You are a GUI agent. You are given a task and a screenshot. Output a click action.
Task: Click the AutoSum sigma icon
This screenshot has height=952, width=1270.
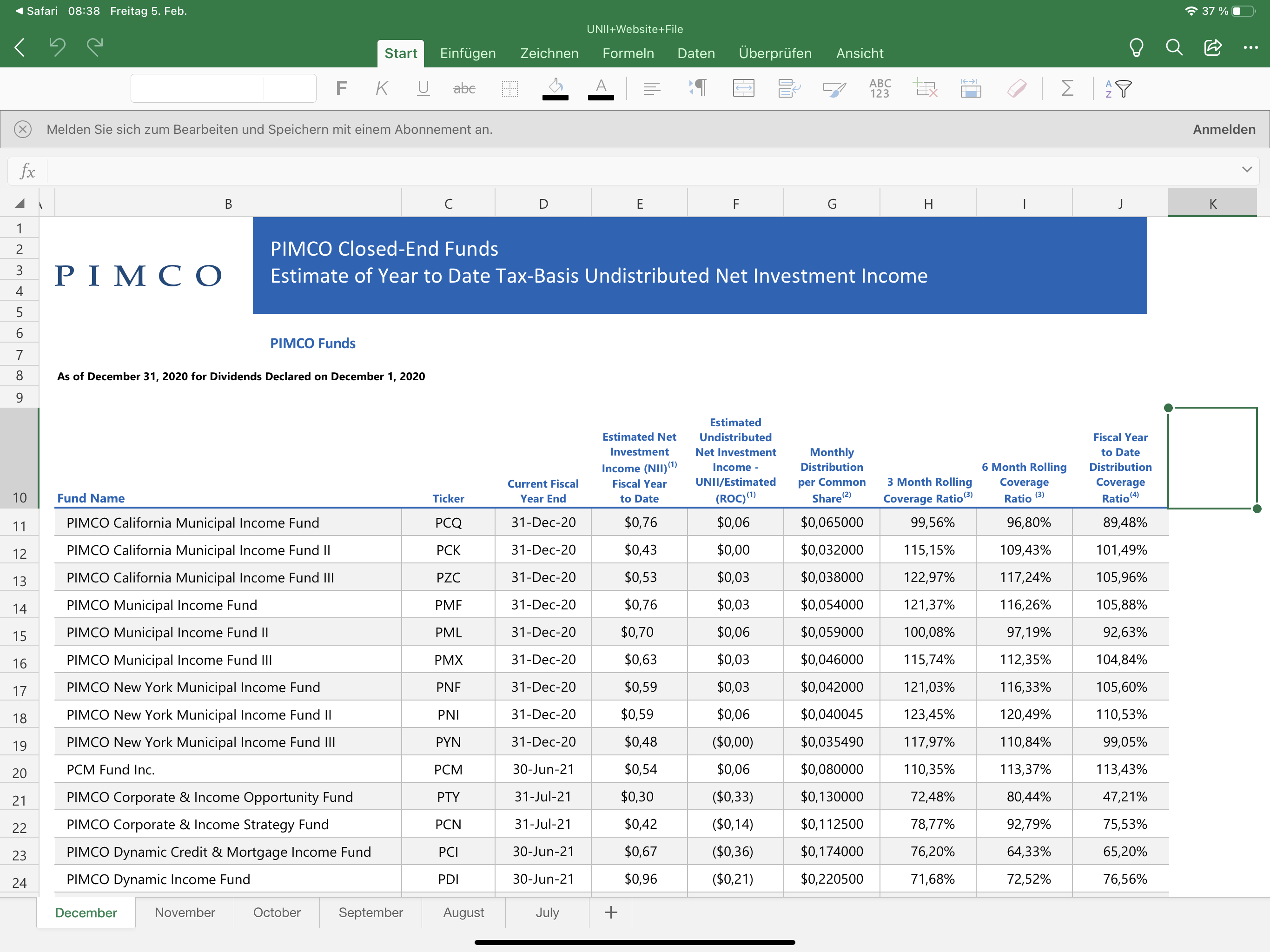click(1067, 88)
